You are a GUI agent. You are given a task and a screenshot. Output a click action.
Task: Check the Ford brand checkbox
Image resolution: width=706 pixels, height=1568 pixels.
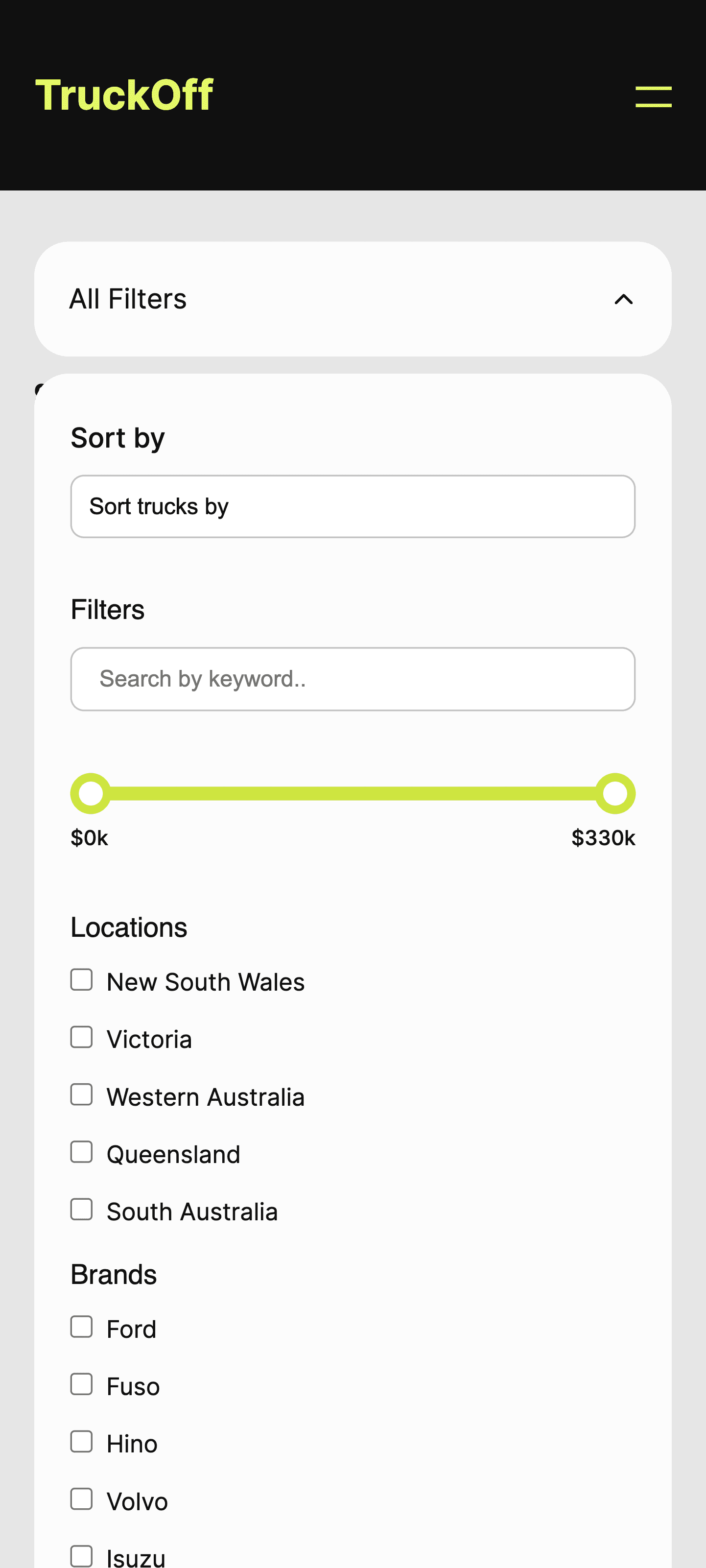82,1327
